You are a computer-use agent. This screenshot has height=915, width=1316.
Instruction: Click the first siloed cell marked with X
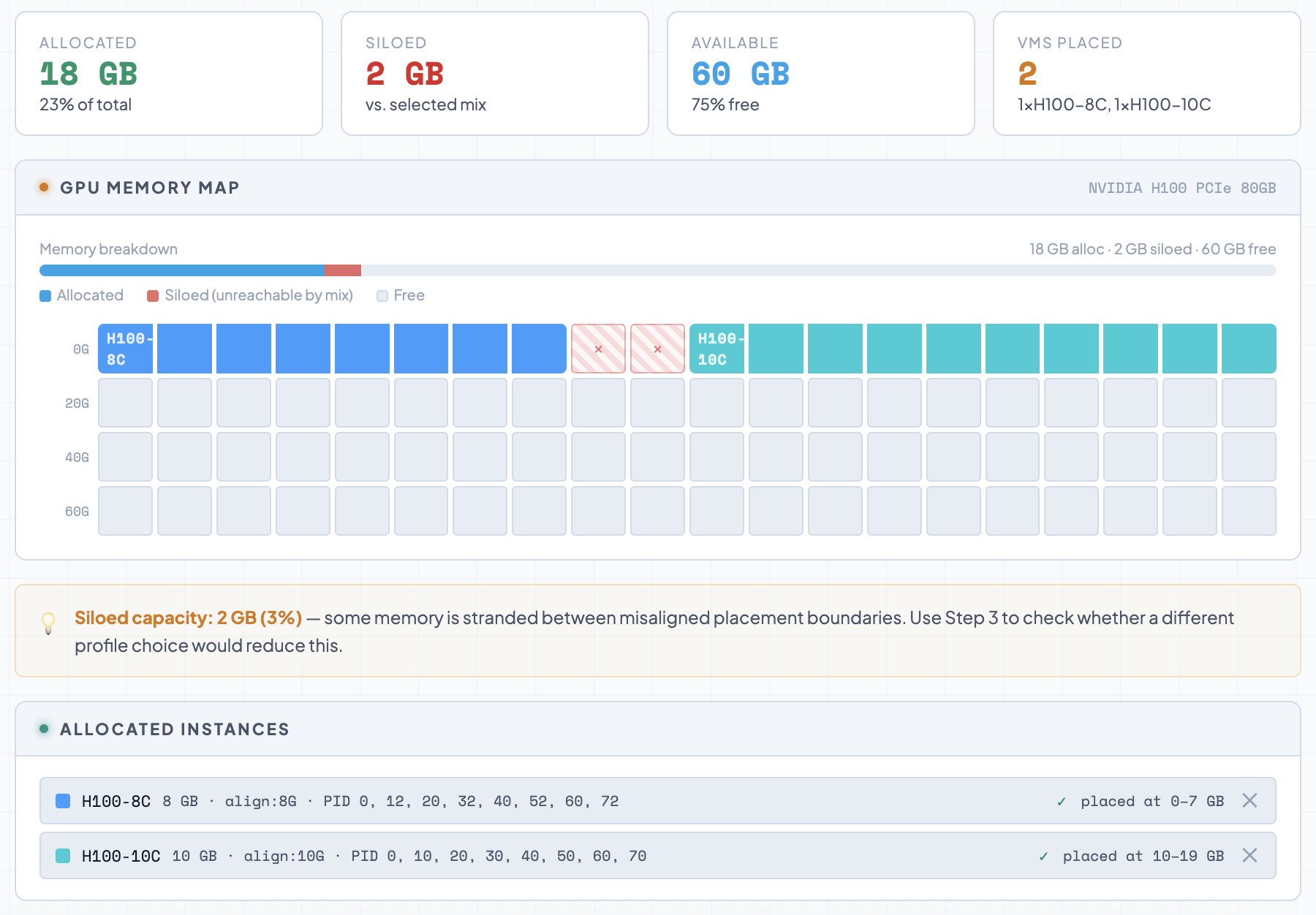click(x=598, y=349)
